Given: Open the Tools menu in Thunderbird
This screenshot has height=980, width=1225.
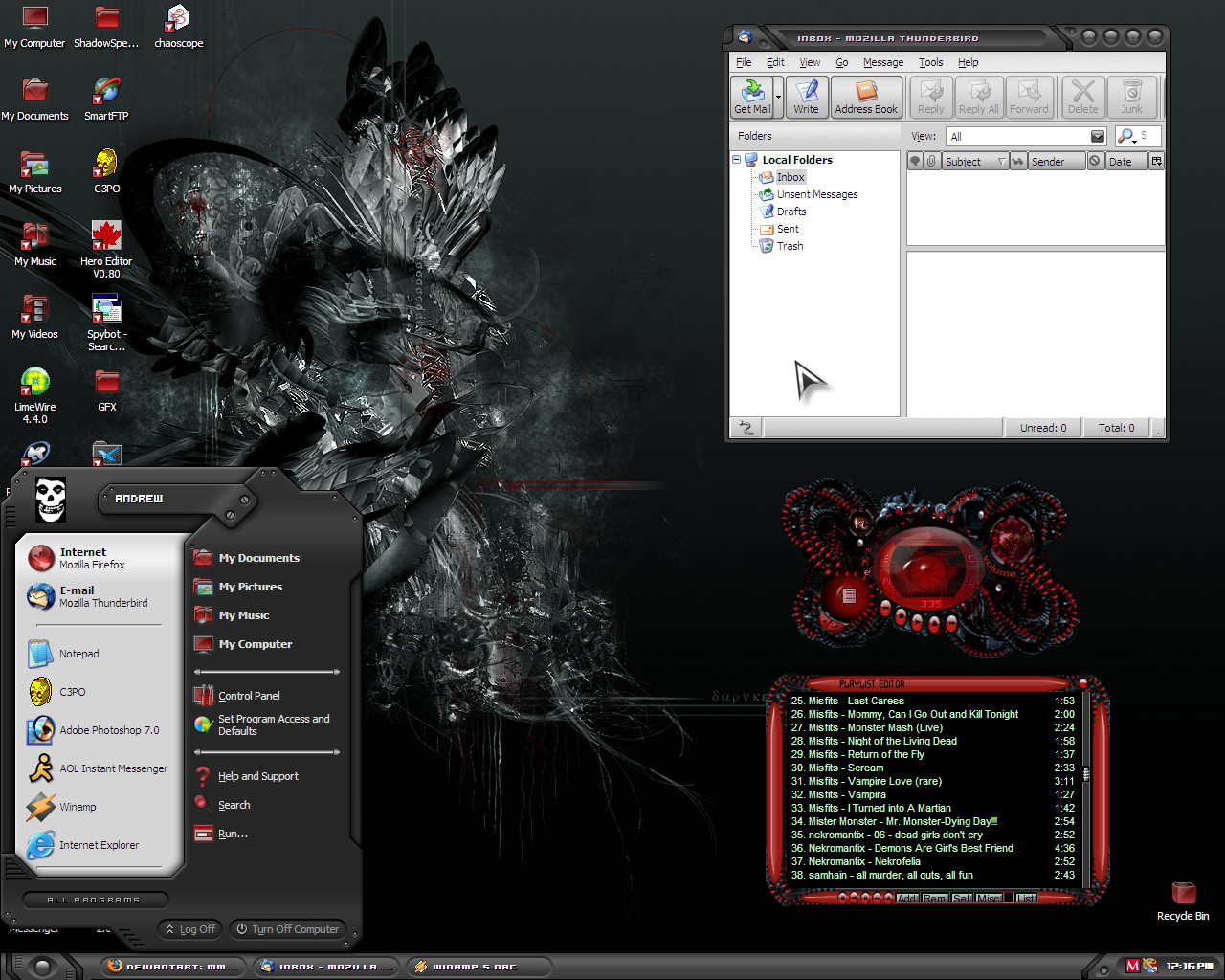Looking at the screenshot, I should pyautogui.click(x=931, y=62).
